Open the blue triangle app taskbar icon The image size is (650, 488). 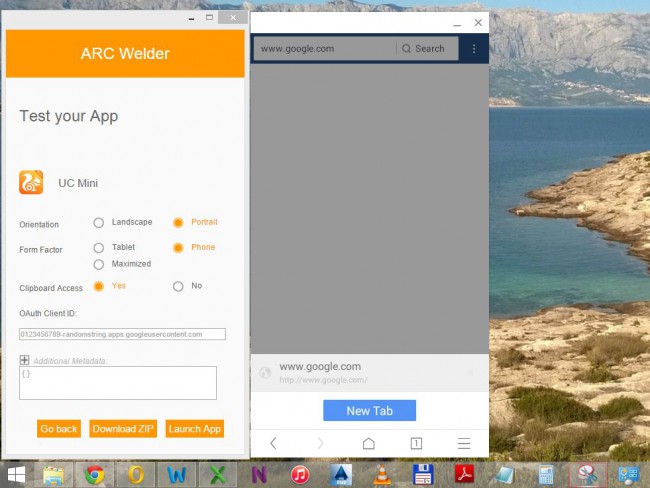[341, 475]
